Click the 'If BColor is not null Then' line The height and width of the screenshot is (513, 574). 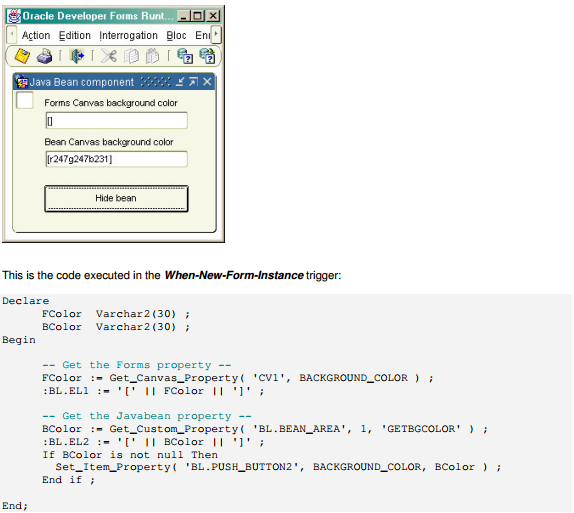[130, 455]
